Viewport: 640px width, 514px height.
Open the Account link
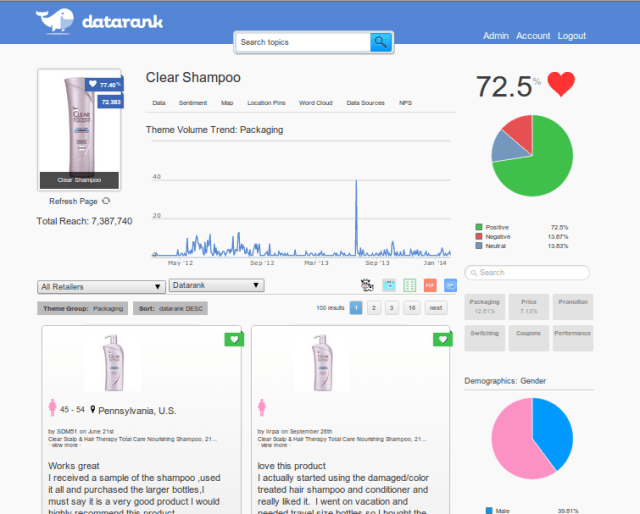[x=533, y=36]
